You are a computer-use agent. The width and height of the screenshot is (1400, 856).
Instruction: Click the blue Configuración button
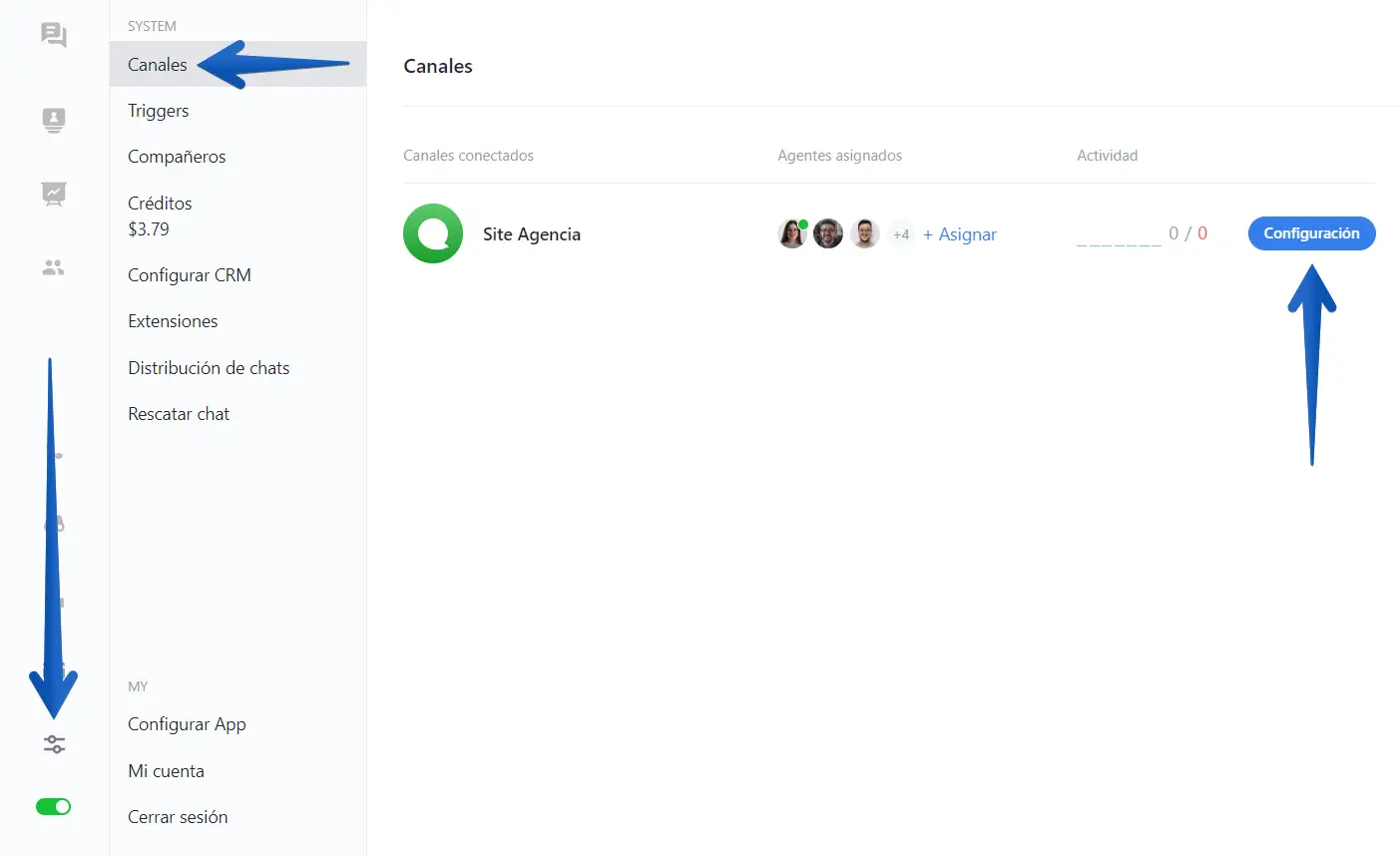(x=1311, y=233)
